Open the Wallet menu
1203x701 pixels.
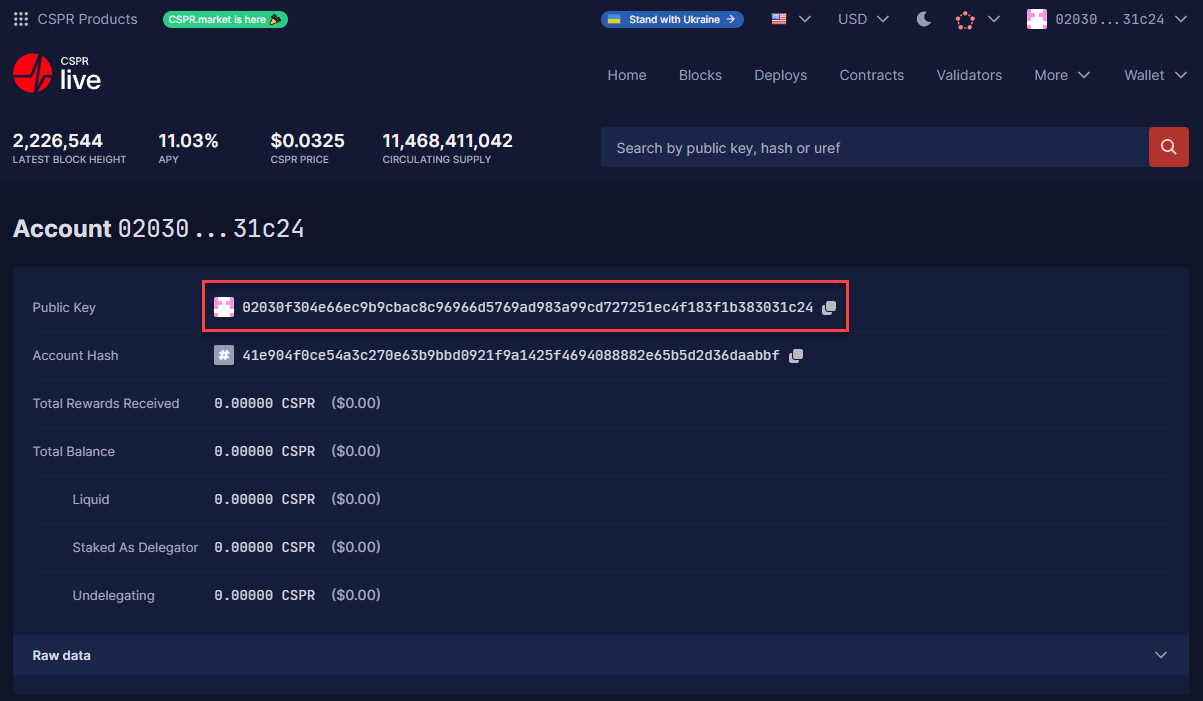[x=1155, y=75]
